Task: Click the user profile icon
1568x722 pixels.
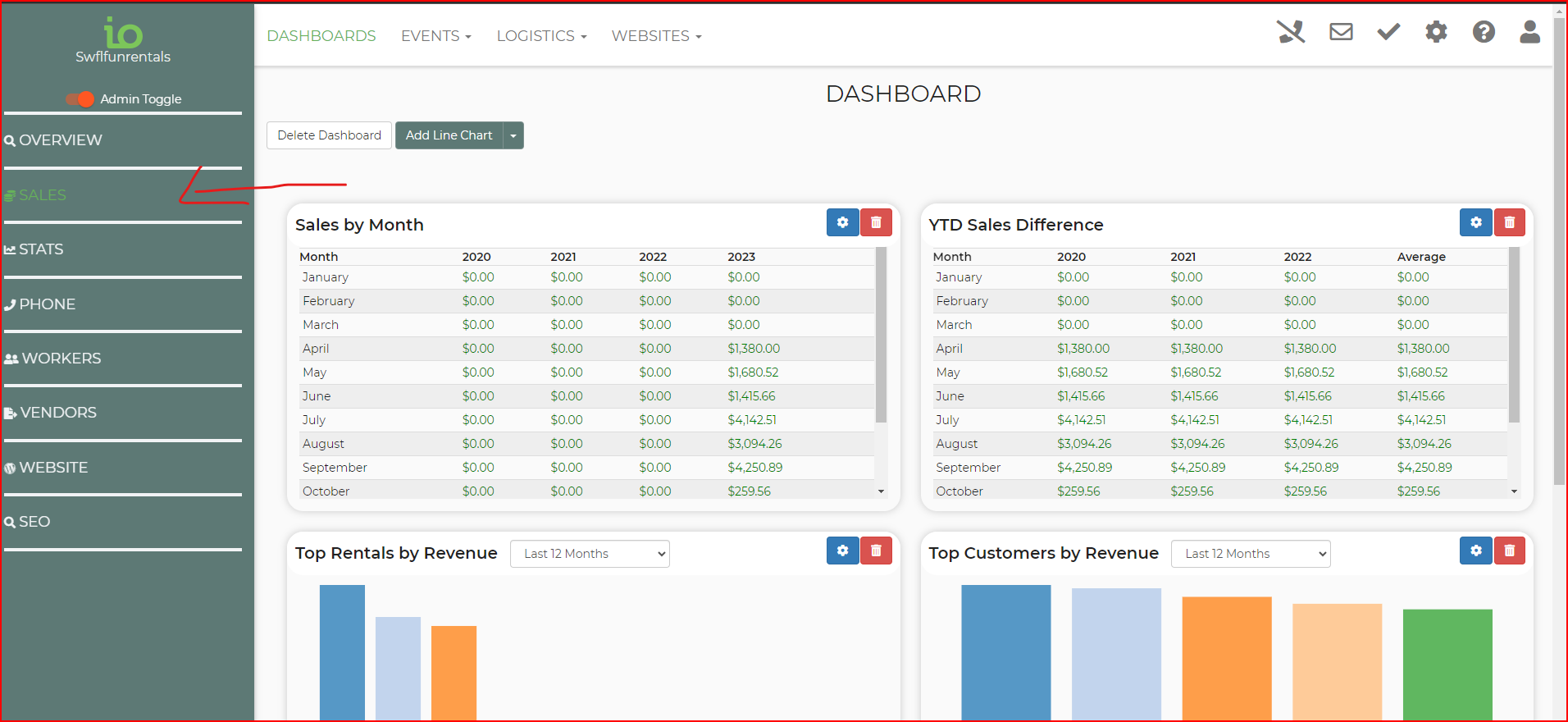Action: 1529,32
